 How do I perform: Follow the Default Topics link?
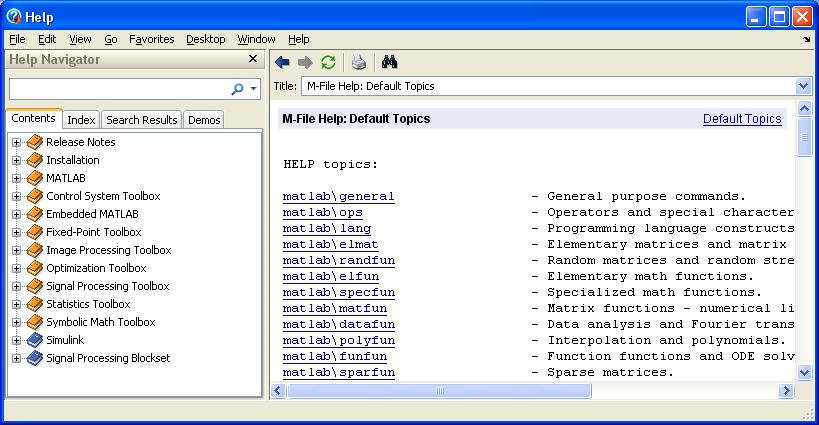742,119
